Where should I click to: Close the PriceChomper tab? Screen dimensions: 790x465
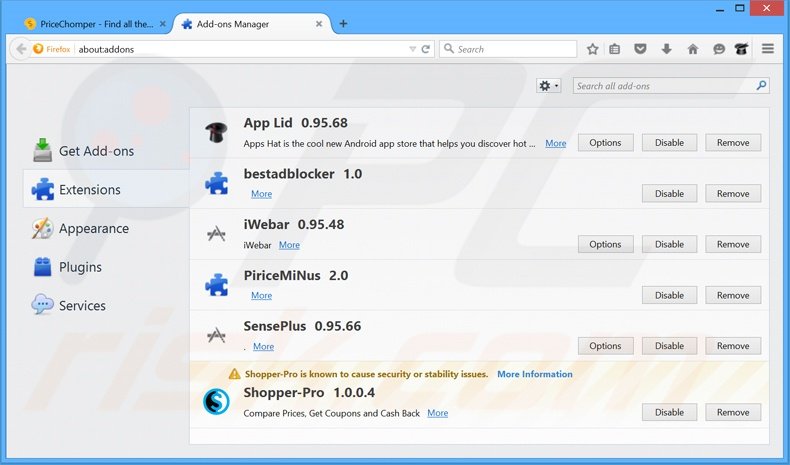(x=163, y=24)
